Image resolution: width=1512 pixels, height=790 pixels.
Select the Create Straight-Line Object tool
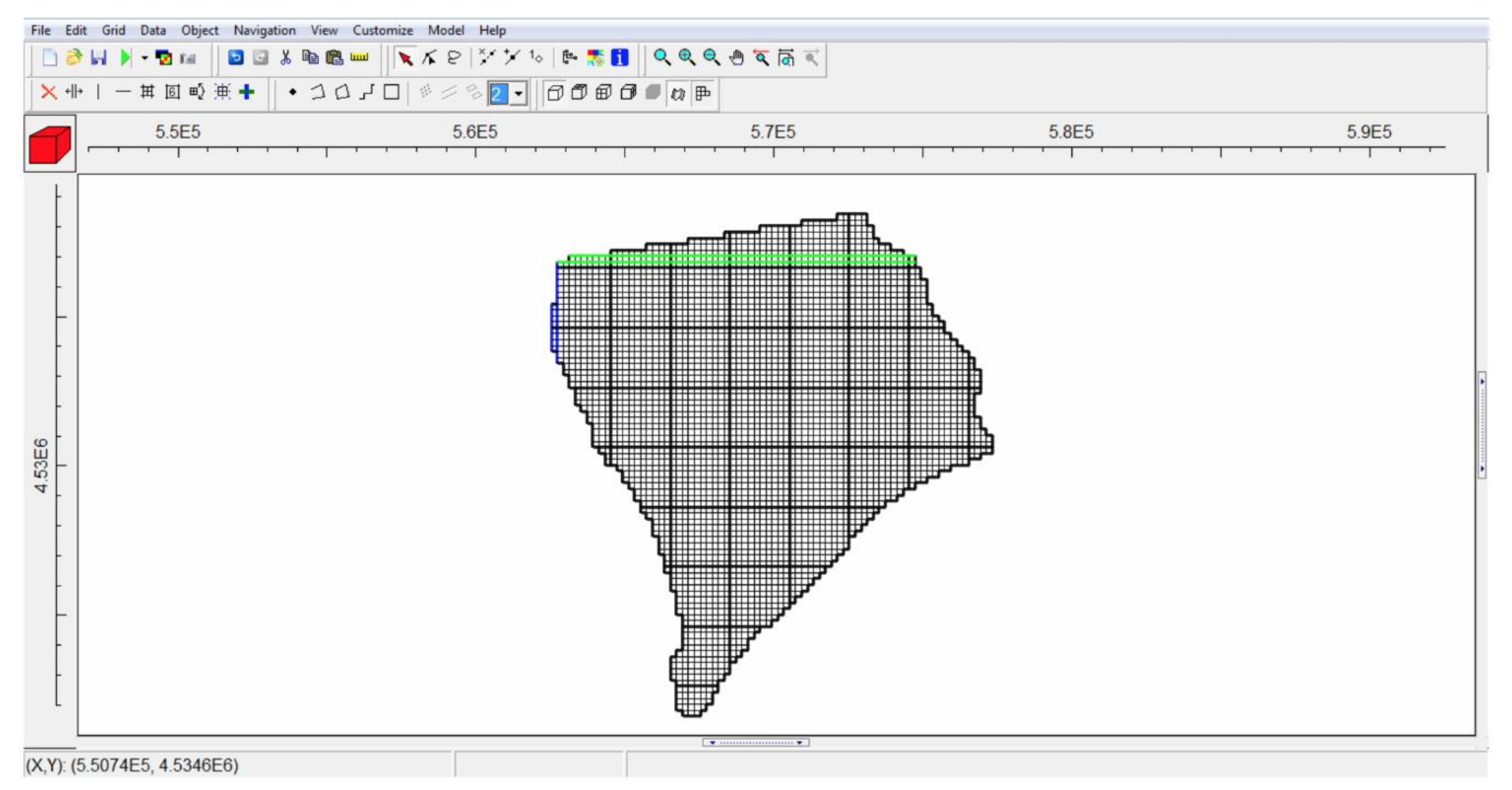367,92
